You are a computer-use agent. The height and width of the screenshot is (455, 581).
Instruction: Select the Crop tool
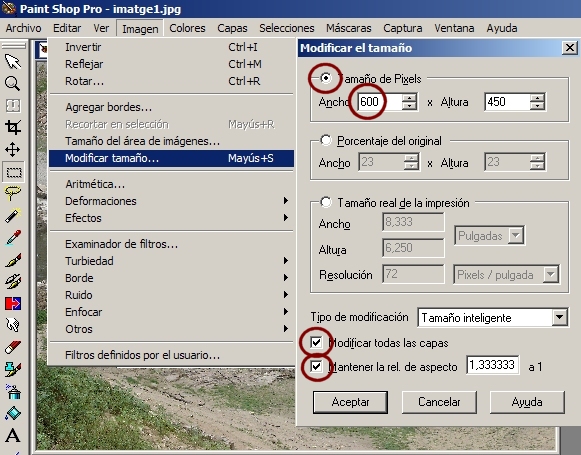13,127
